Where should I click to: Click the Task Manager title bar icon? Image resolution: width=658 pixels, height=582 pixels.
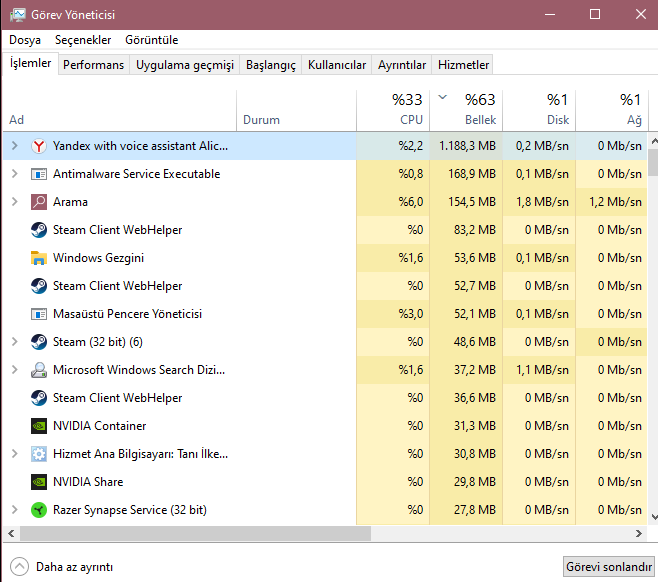18,15
